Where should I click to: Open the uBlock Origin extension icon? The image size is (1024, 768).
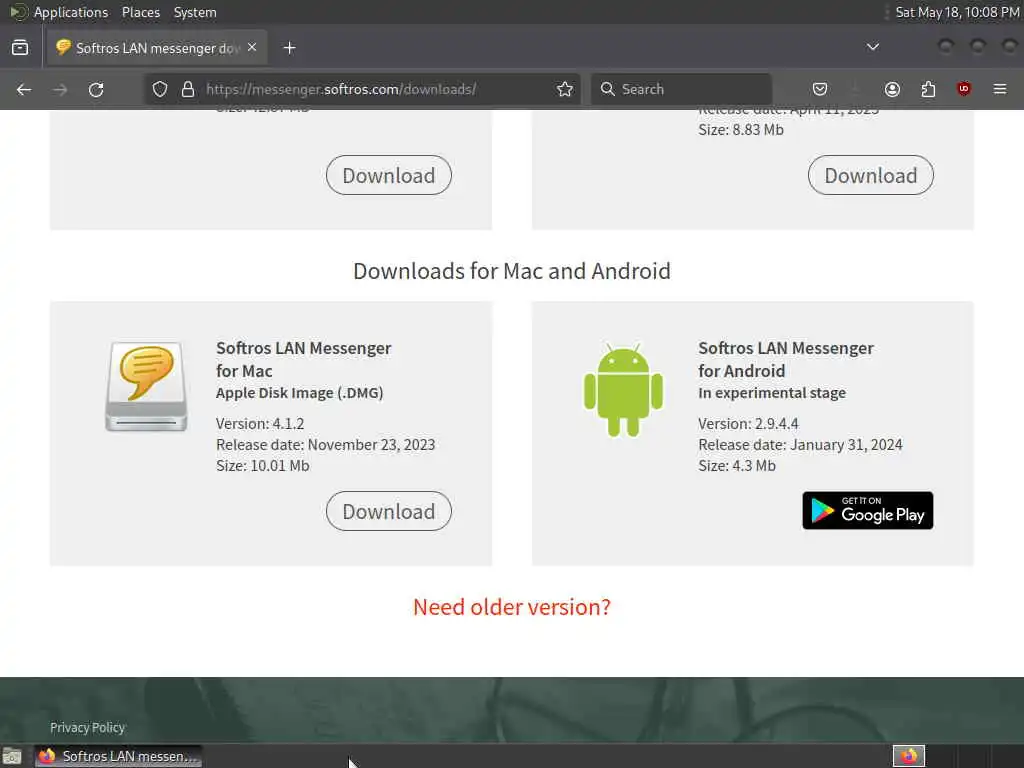(964, 89)
